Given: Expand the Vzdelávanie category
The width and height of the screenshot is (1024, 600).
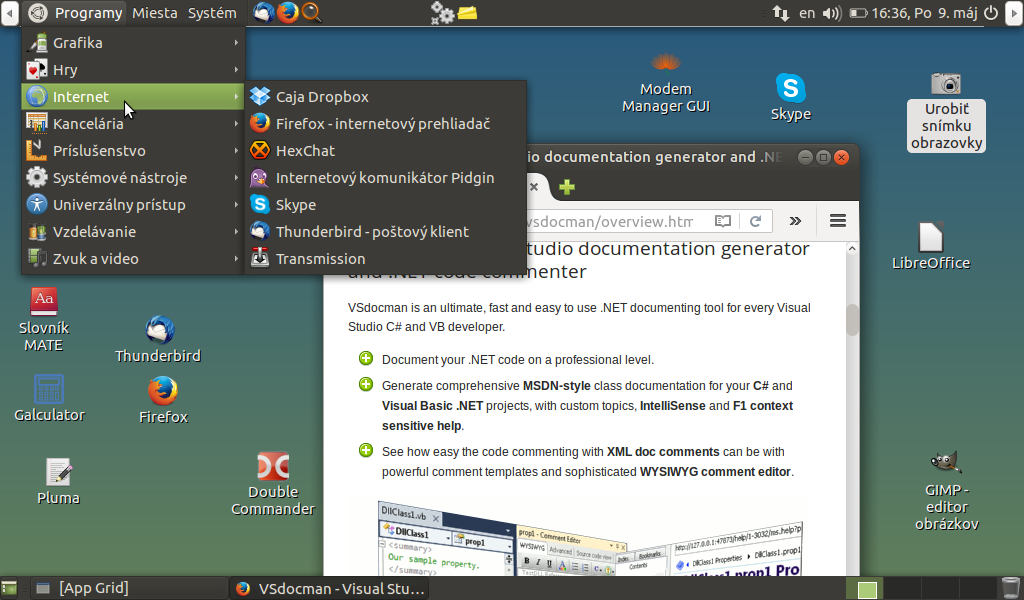Looking at the screenshot, I should pyautogui.click(x=133, y=232).
